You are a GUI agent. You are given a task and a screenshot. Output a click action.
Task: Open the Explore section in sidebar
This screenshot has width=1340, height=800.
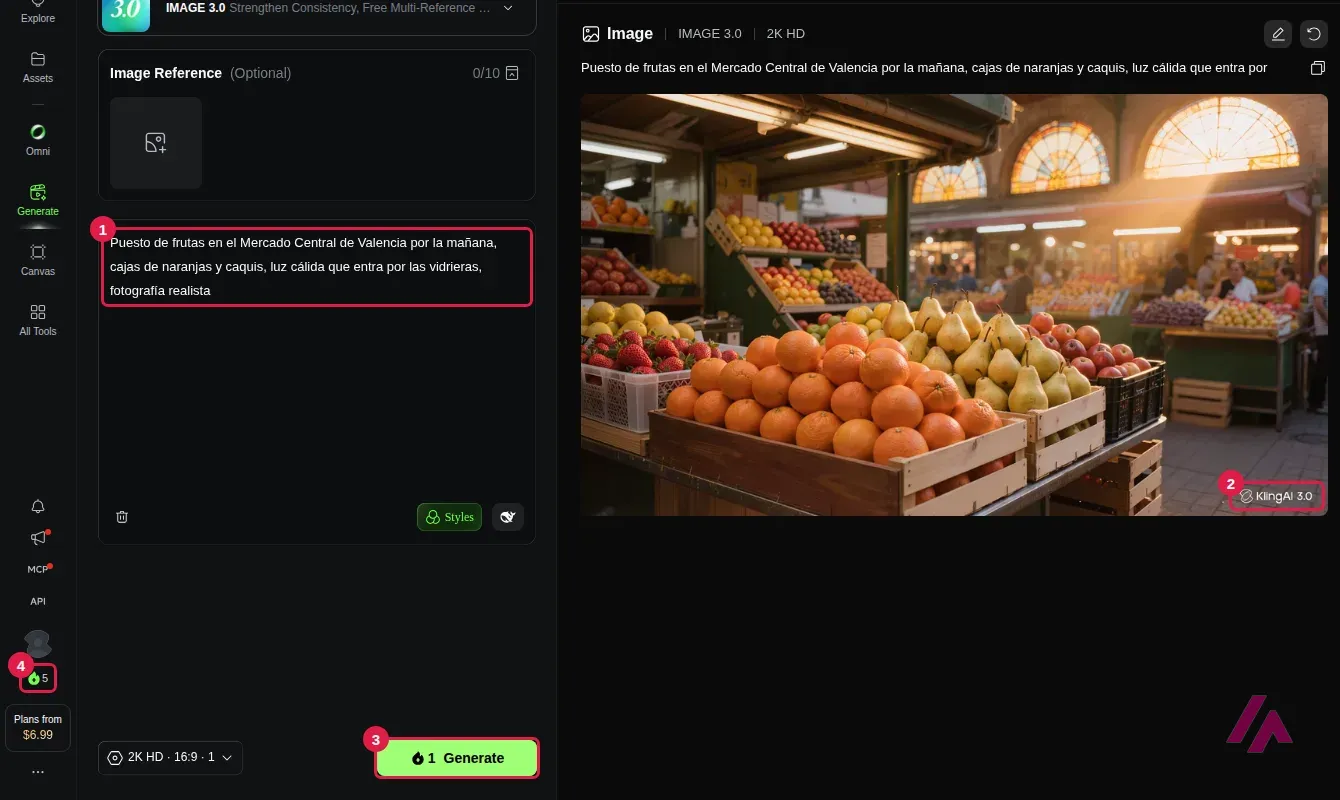(38, 12)
